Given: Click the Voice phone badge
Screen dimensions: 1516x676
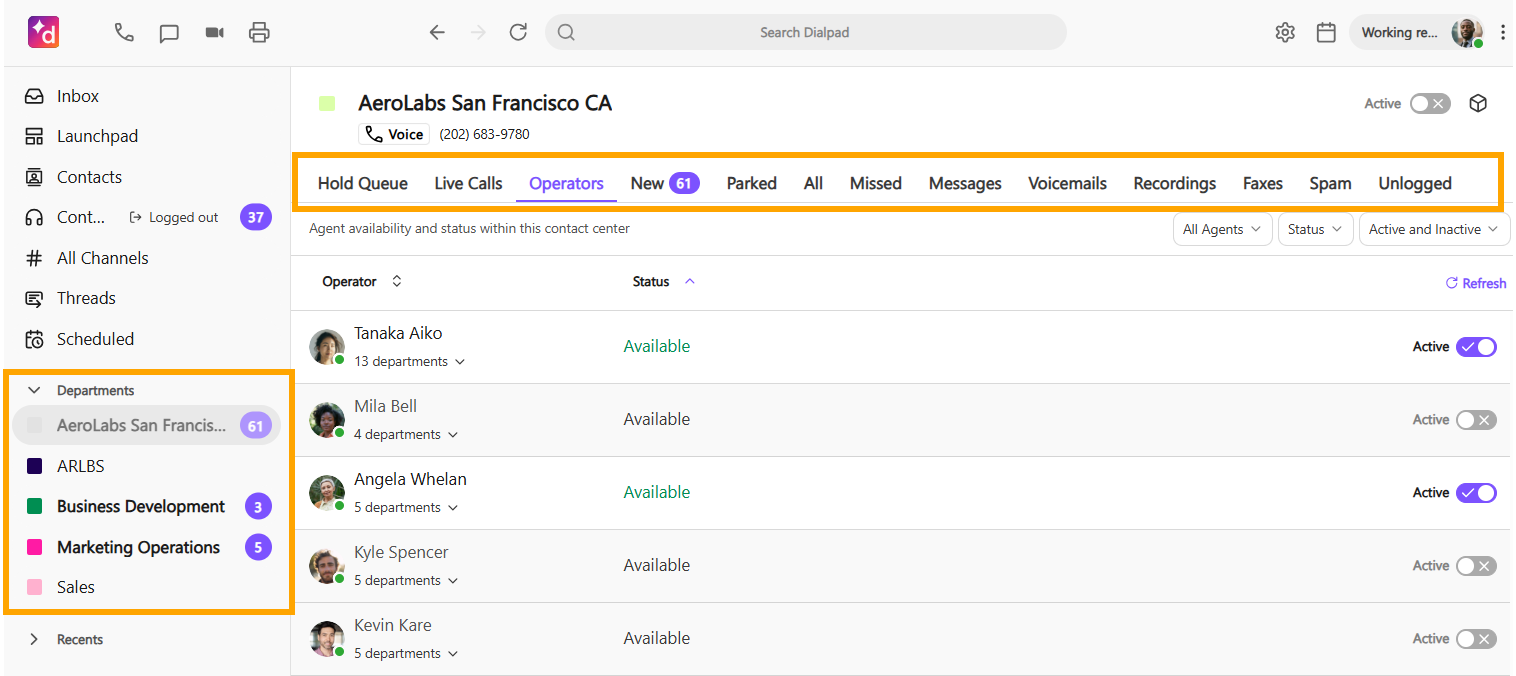Looking at the screenshot, I should (394, 134).
